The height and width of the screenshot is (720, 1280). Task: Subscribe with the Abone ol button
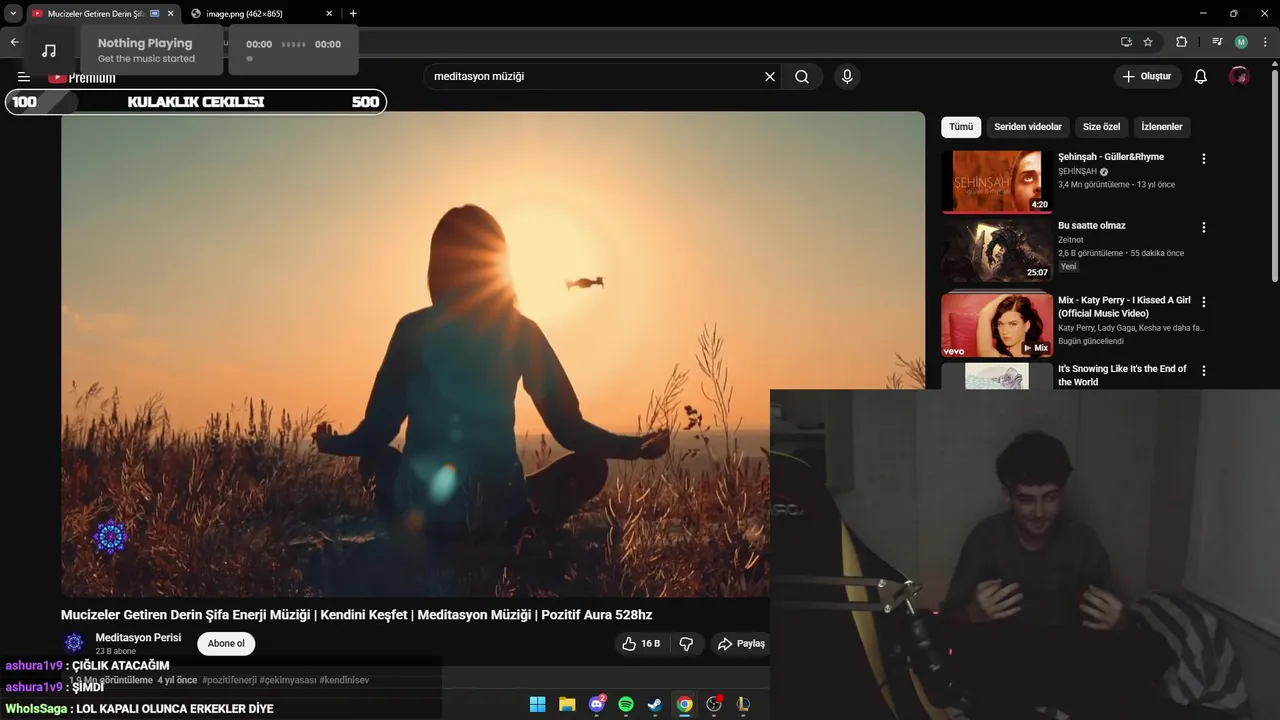click(226, 644)
